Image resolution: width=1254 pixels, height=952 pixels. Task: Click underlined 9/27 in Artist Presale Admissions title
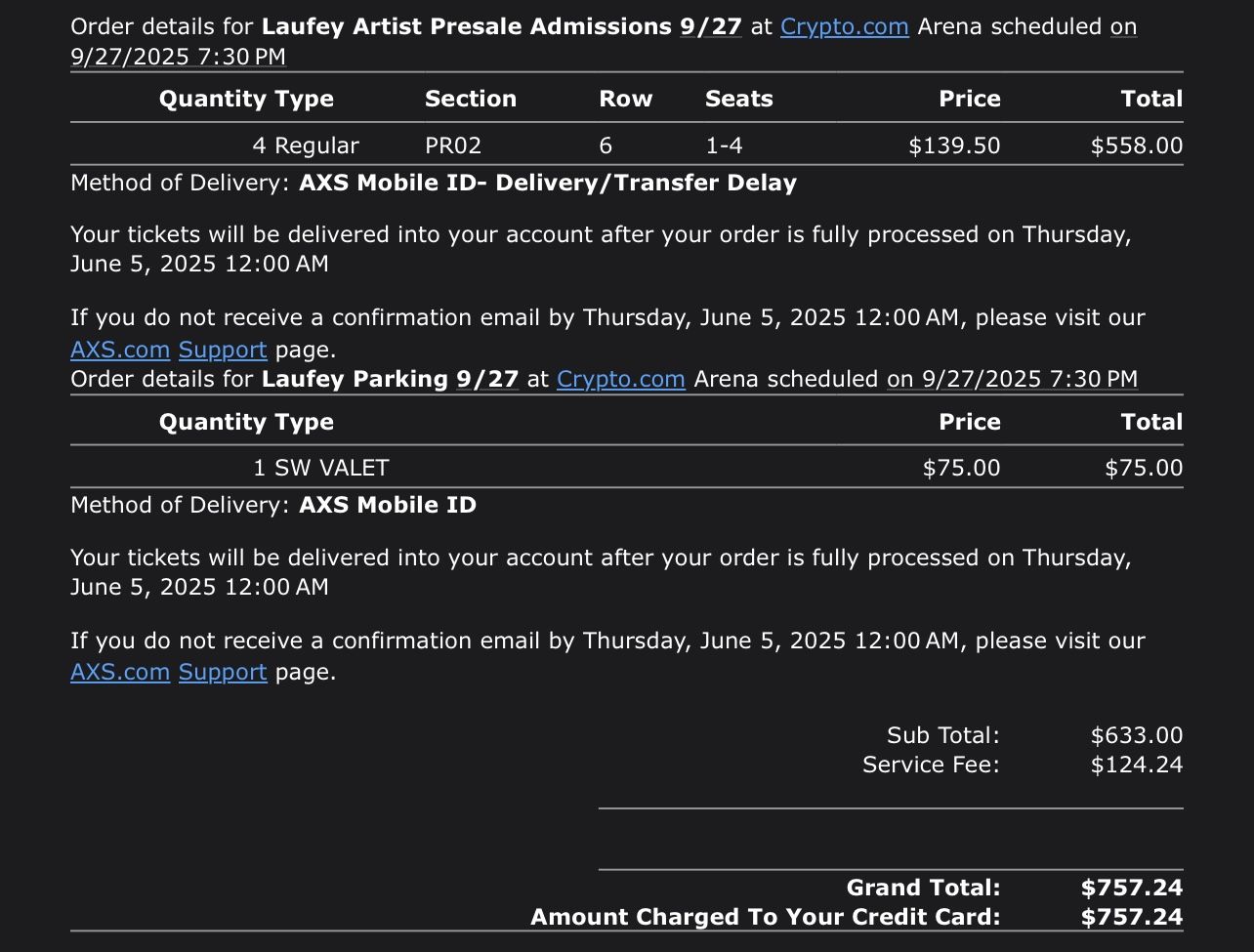[x=710, y=27]
